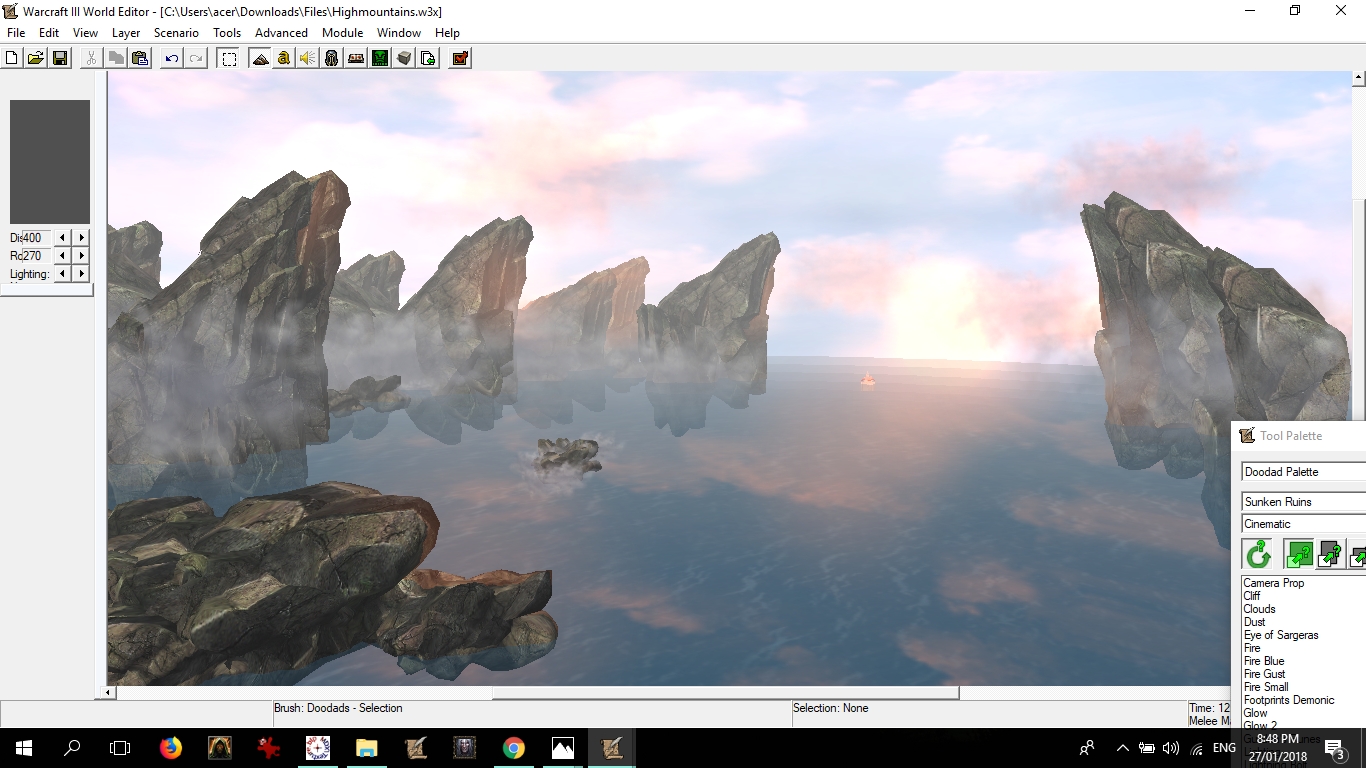This screenshot has height=768, width=1366.
Task: Select 'Eye of Sargeras' in the doodad list
Action: (1281, 635)
